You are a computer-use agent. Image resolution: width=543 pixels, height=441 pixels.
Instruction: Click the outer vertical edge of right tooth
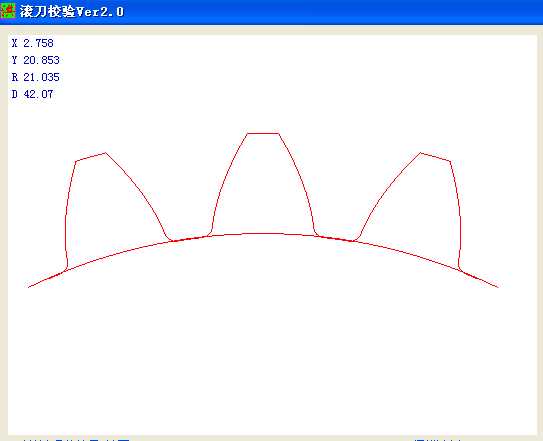tap(459, 215)
